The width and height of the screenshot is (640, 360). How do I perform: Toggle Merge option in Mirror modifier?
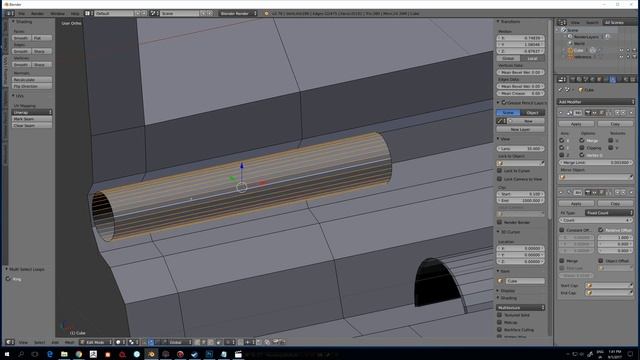click(x=582, y=140)
